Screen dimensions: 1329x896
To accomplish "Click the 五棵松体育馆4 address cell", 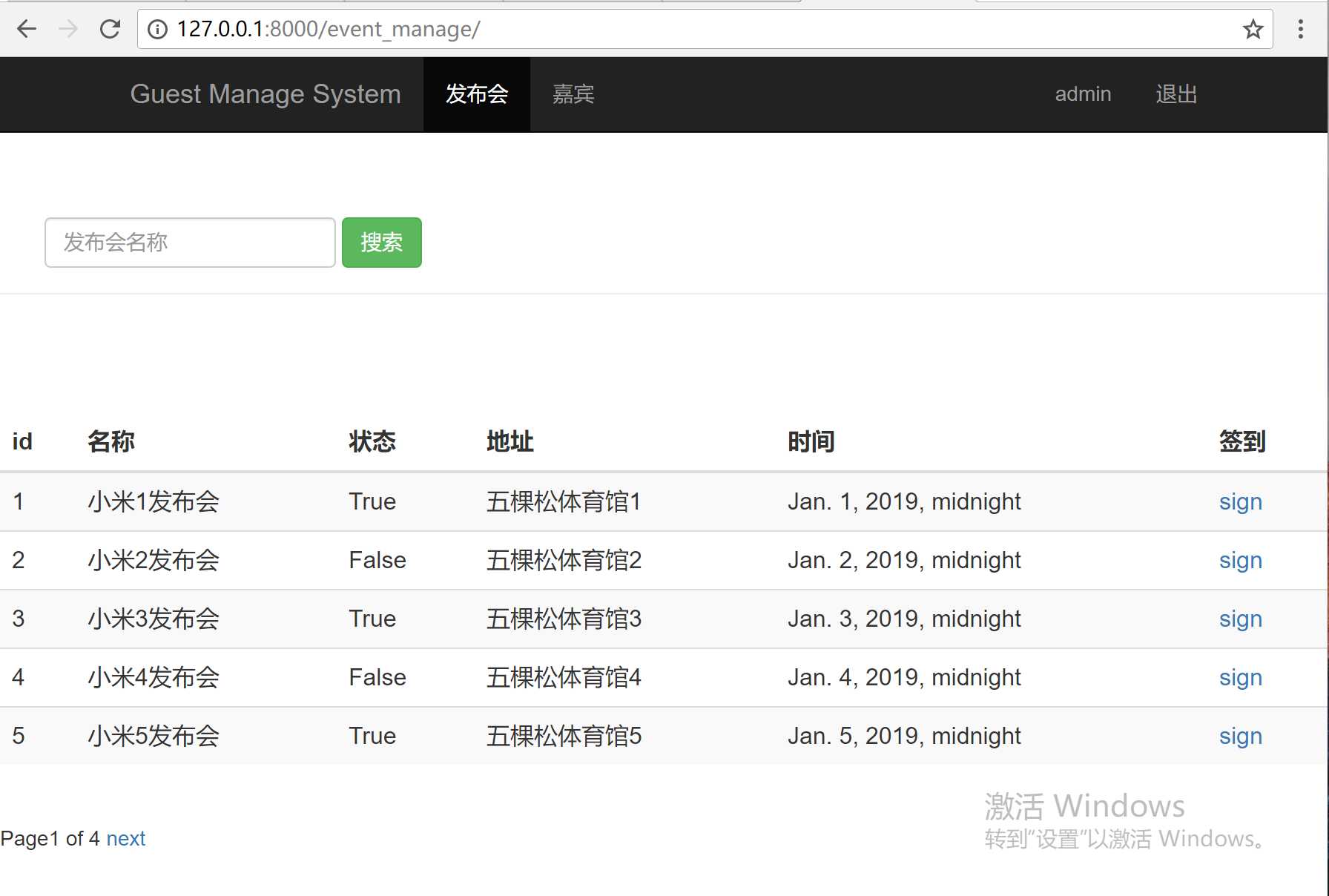I will (x=564, y=678).
